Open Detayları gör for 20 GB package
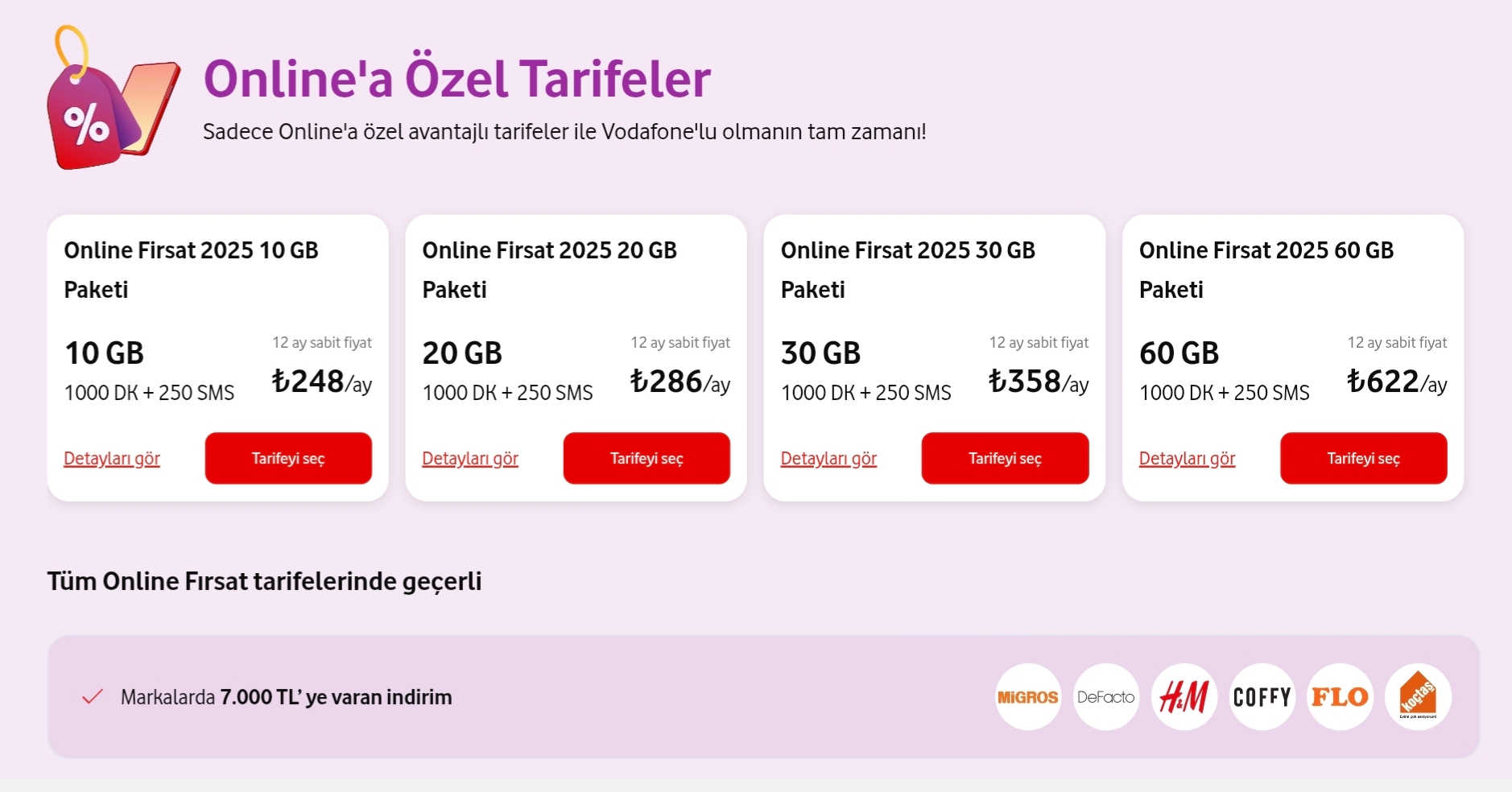This screenshot has height=792, width=1512. pyautogui.click(x=470, y=459)
